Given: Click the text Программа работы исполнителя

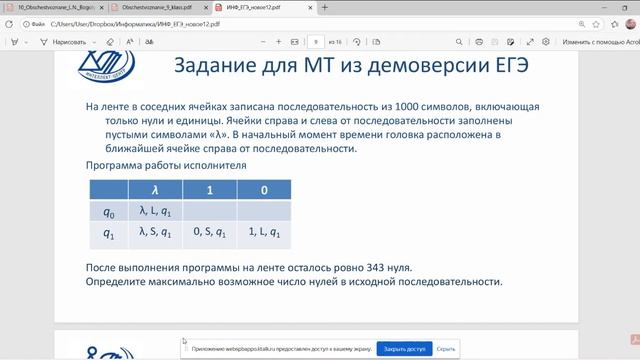Looking at the screenshot, I should click(166, 165).
